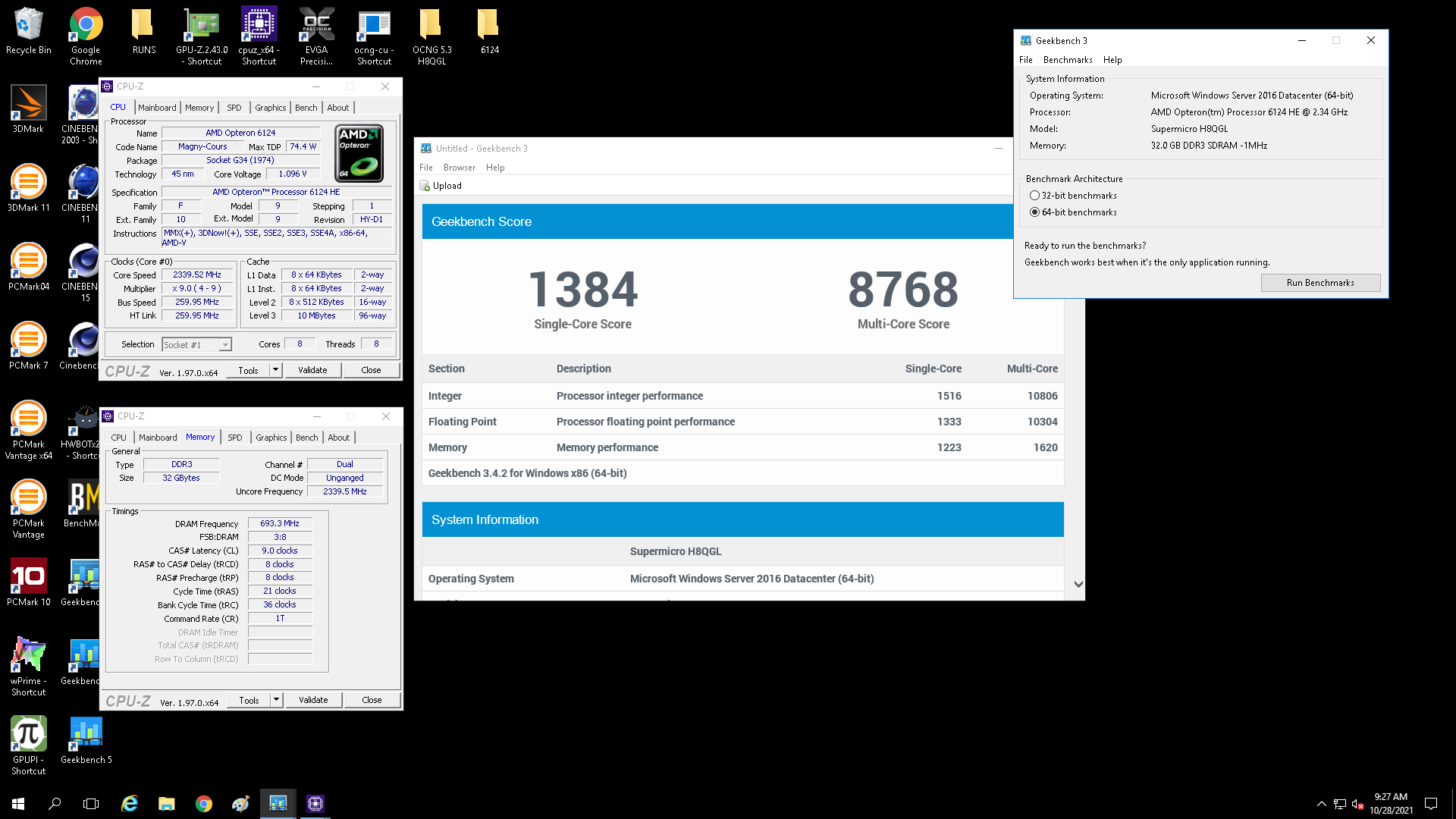Viewport: 1456px width, 819px height.
Task: Open the notification center icon
Action: (1431, 803)
